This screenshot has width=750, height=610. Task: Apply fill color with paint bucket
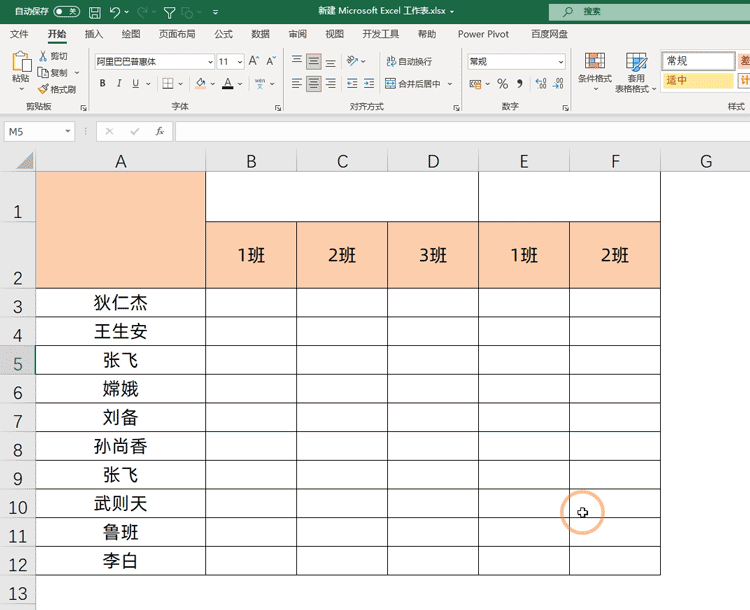pyautogui.click(x=201, y=84)
